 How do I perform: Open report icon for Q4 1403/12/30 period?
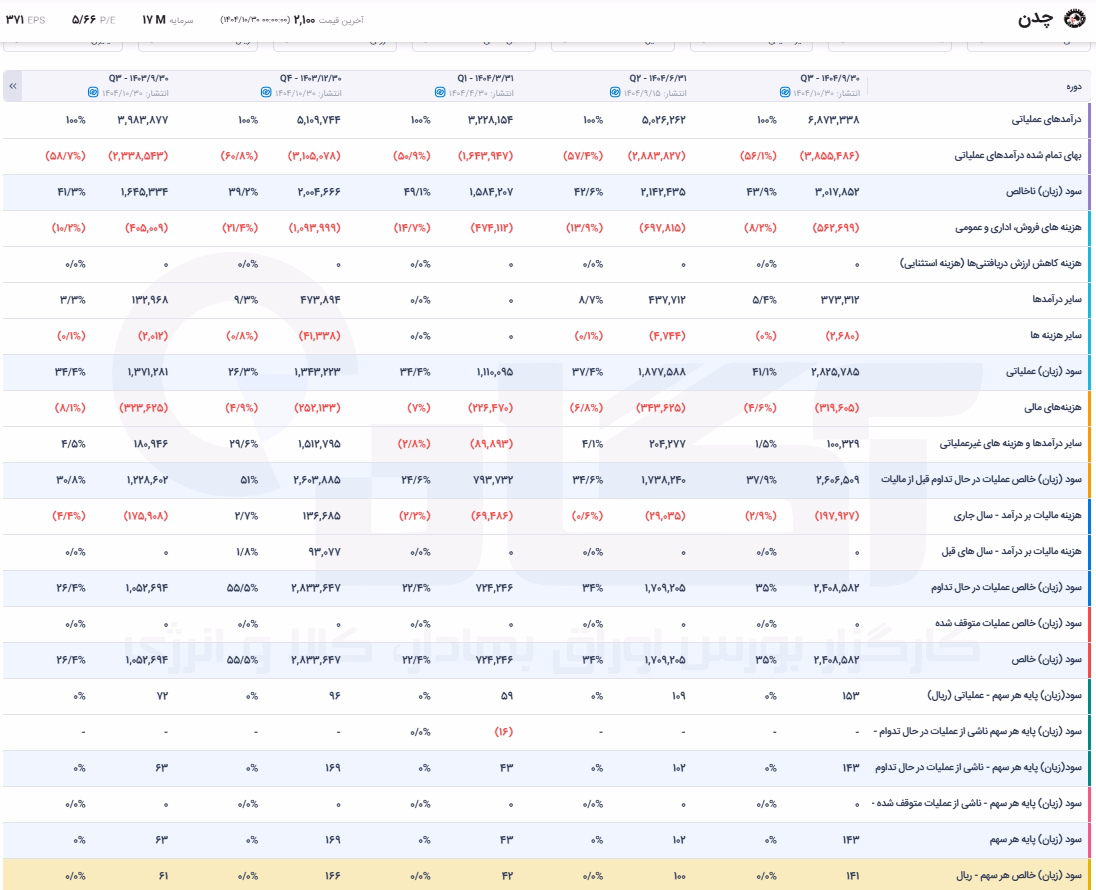point(266,92)
